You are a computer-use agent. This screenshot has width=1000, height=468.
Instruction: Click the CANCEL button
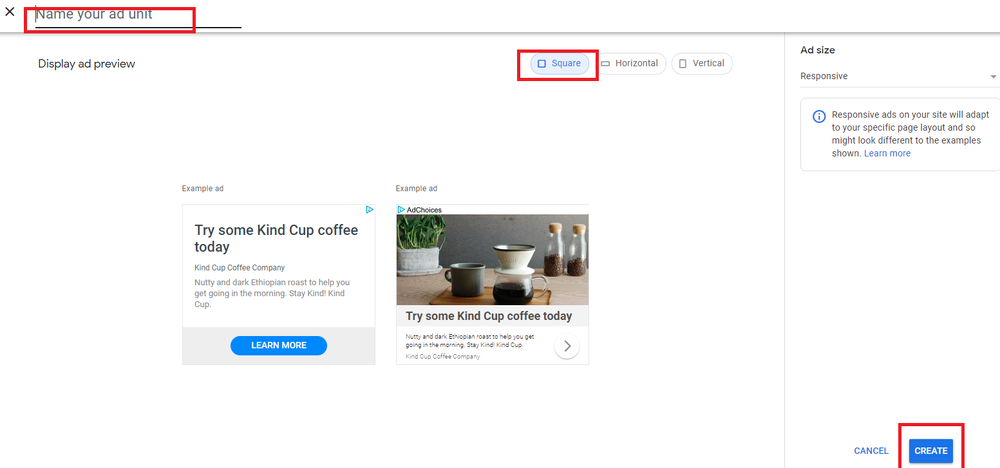[x=871, y=451]
